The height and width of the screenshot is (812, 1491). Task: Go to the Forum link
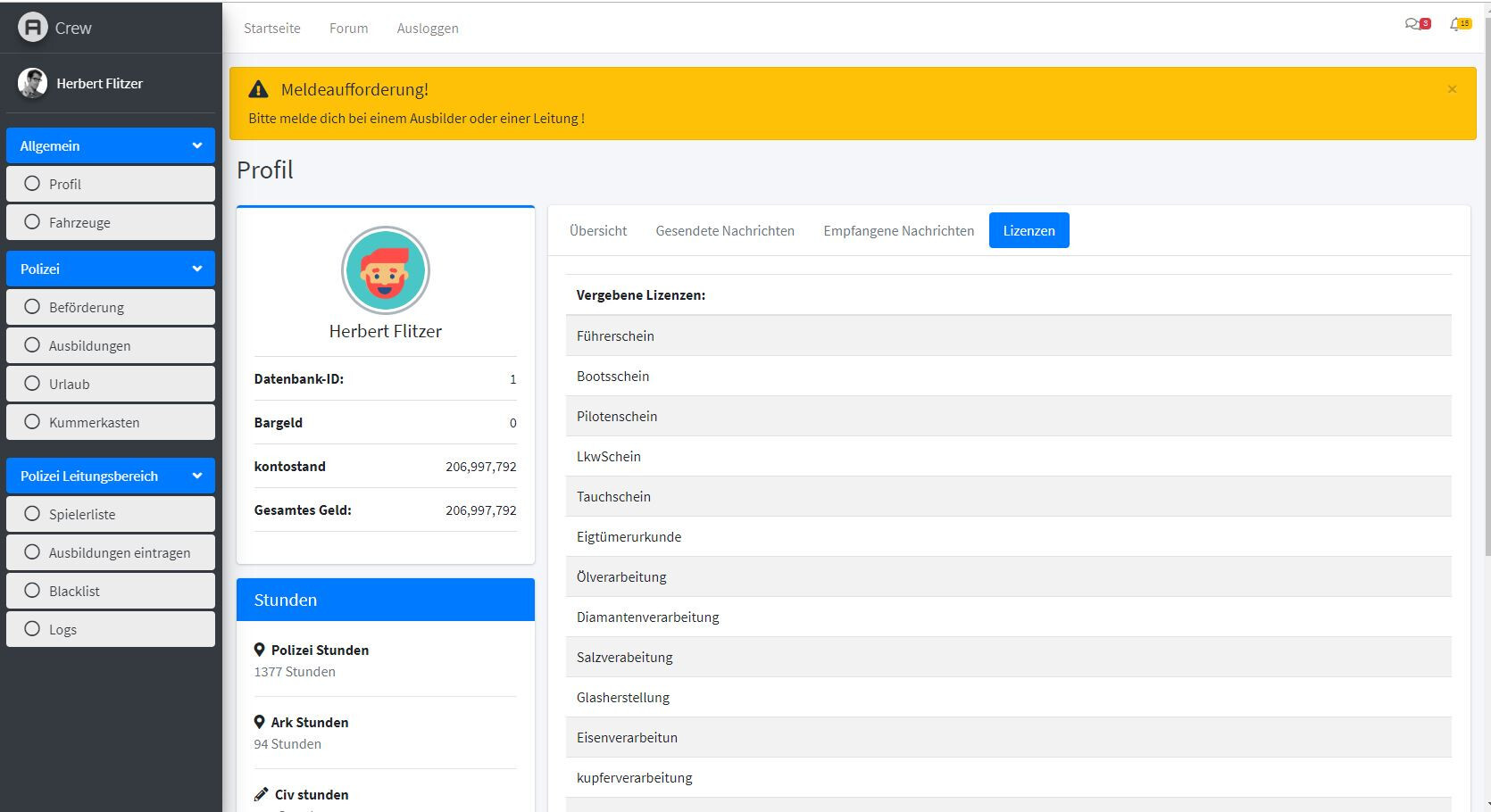(x=348, y=28)
